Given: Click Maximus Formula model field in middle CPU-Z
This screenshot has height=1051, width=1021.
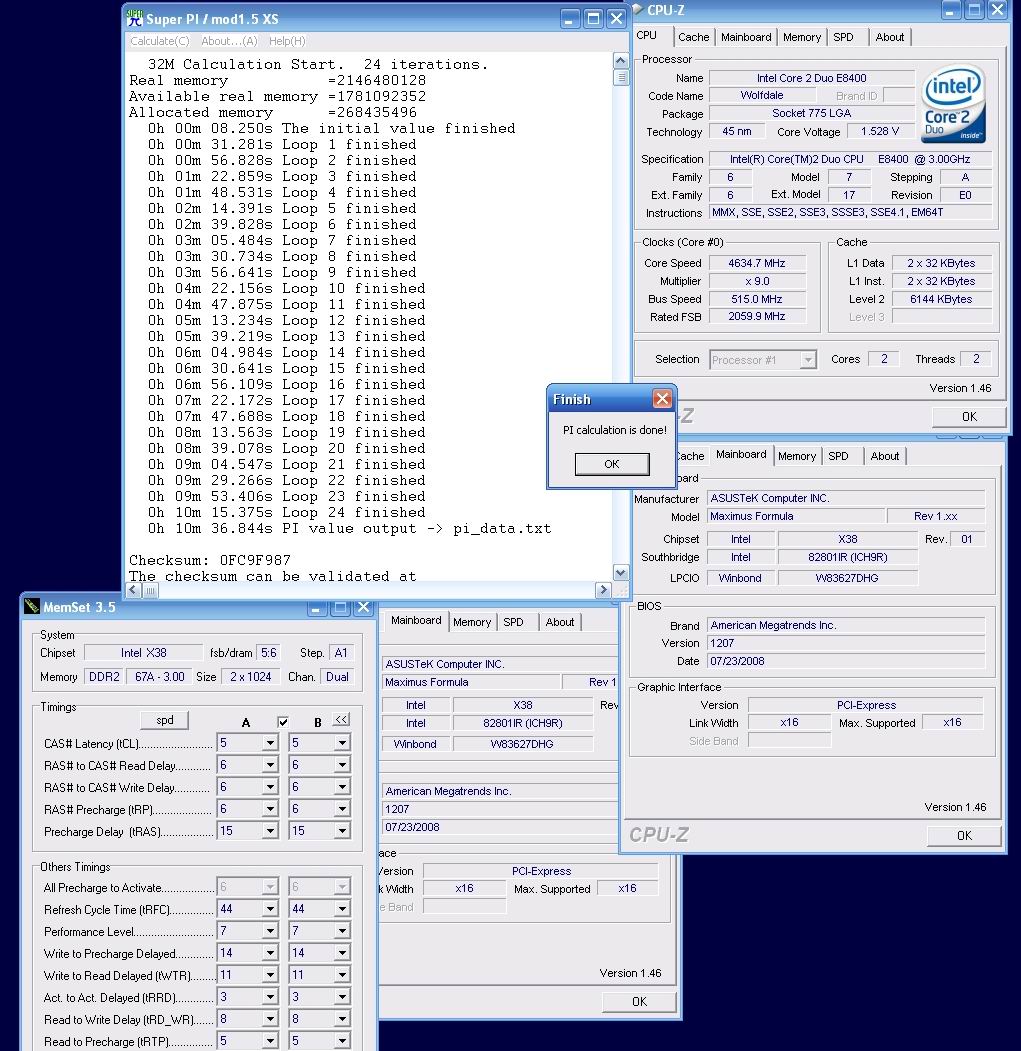Looking at the screenshot, I should click(x=796, y=517).
